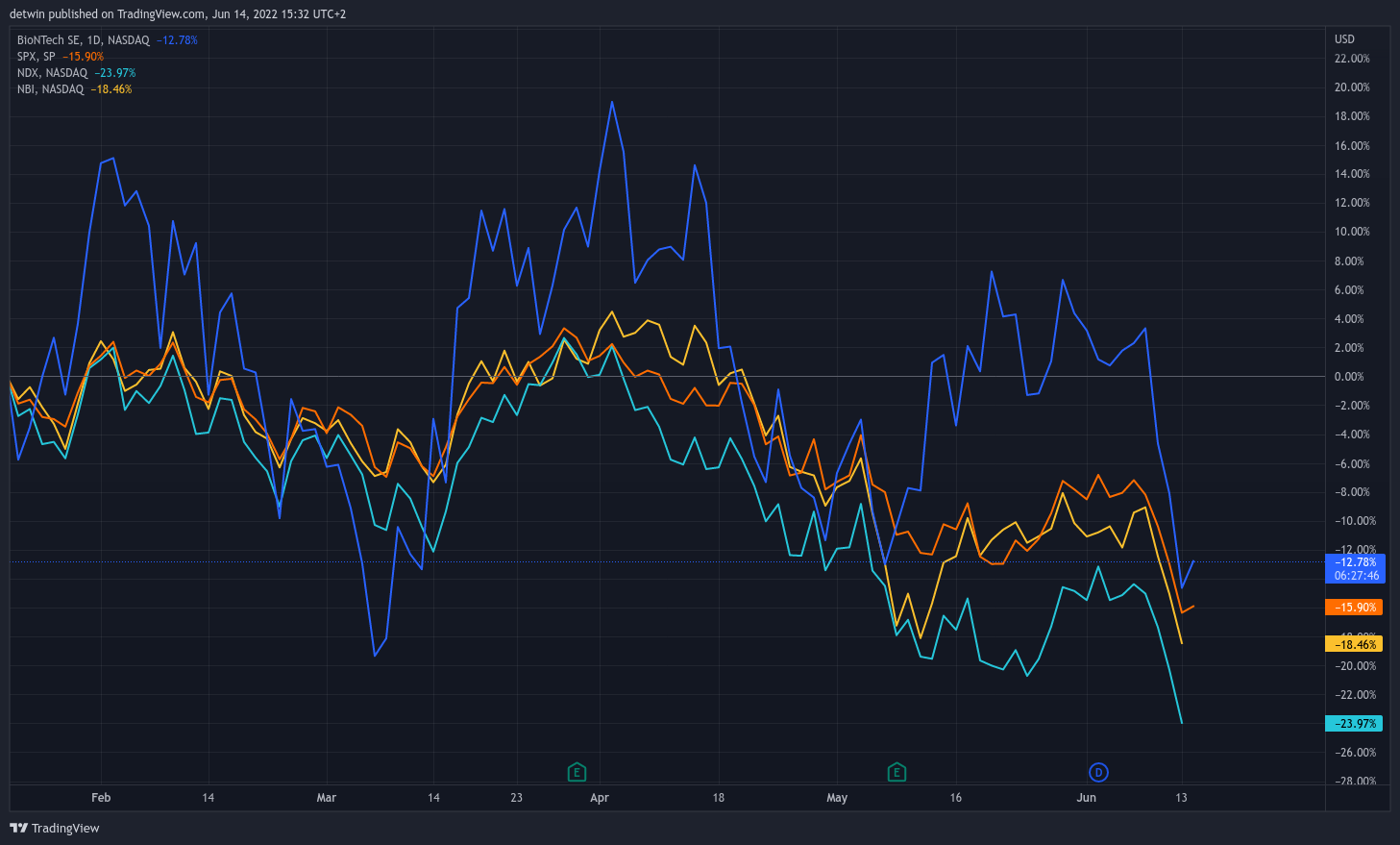1400x845 pixels.
Task: Click the yellow −18.46% price tag on the scale
Action: (1355, 645)
